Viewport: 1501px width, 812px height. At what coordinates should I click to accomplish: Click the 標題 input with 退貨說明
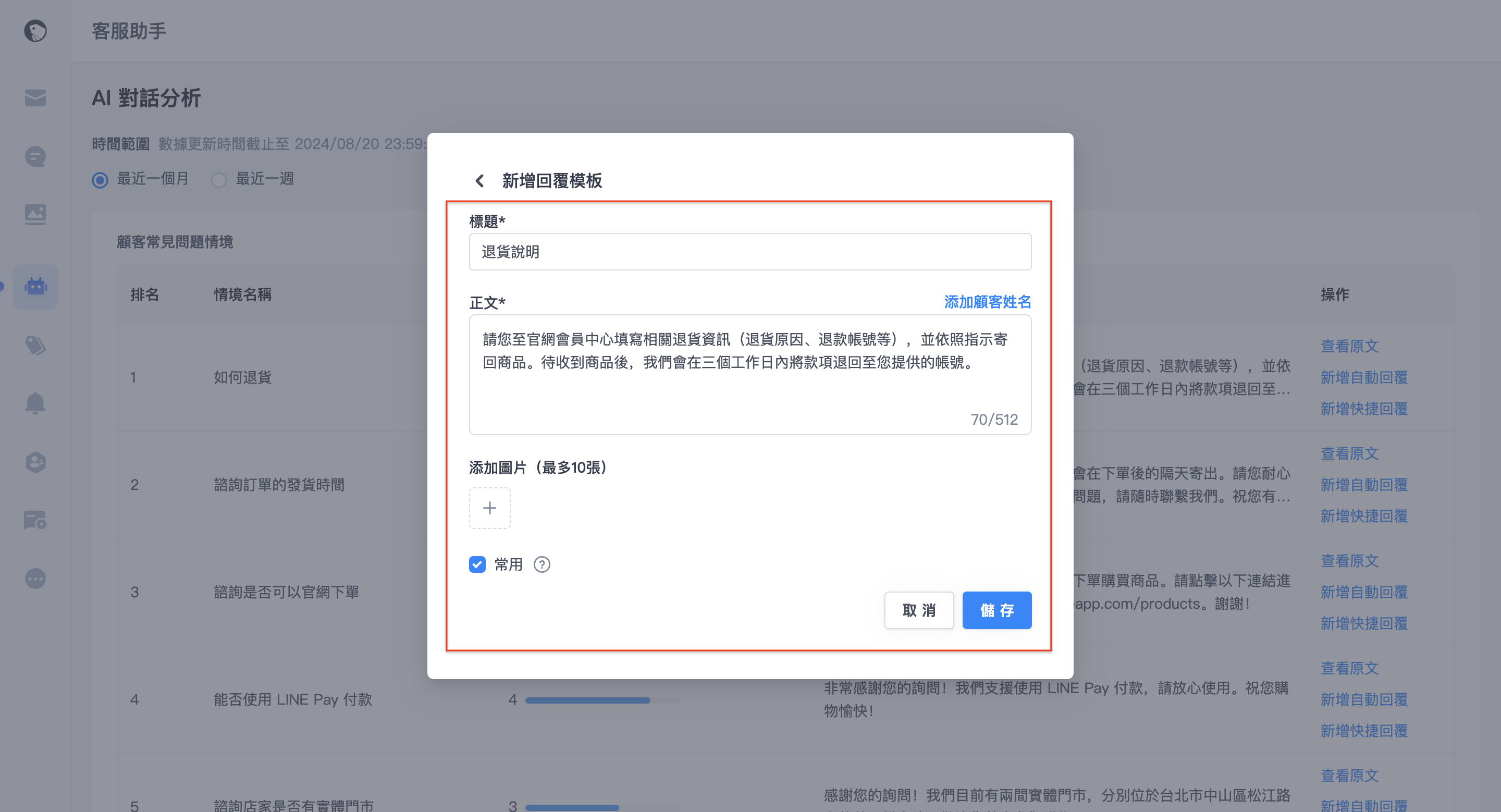(750, 252)
